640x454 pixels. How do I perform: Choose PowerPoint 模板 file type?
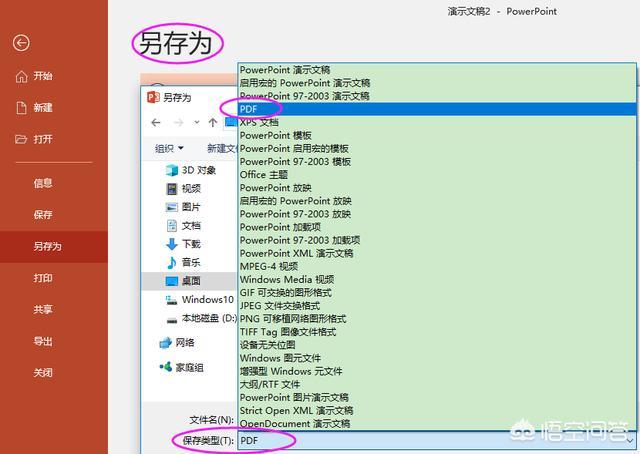point(437,135)
